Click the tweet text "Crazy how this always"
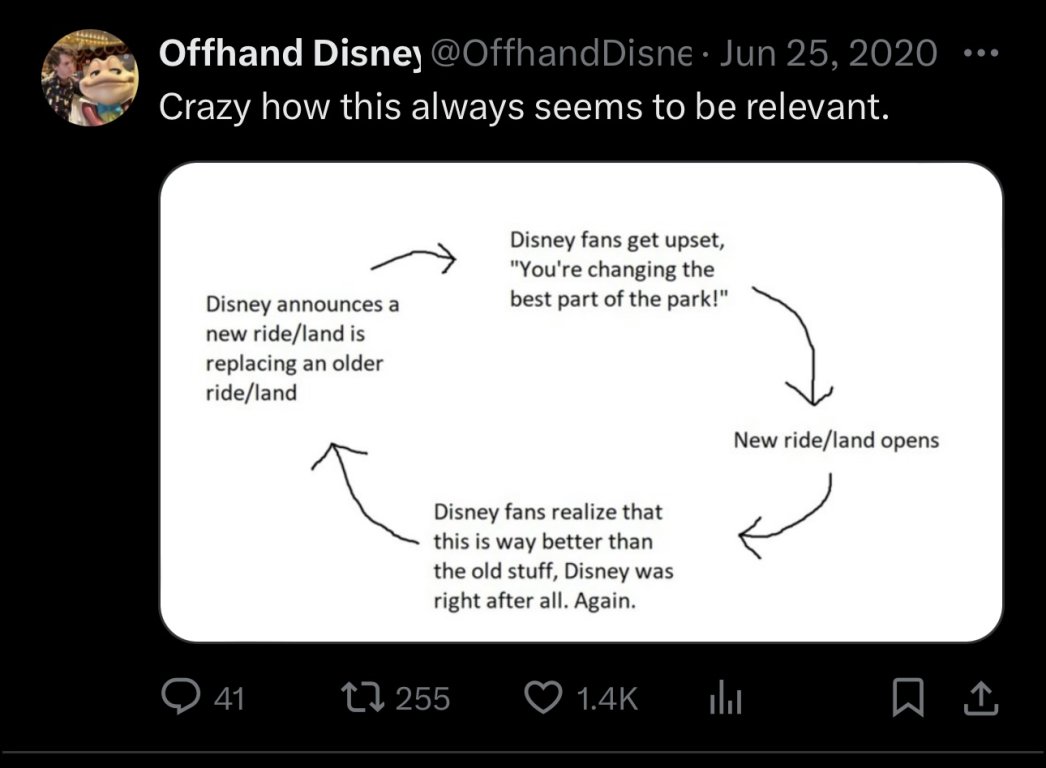This screenshot has height=768, width=1046. [x=523, y=106]
